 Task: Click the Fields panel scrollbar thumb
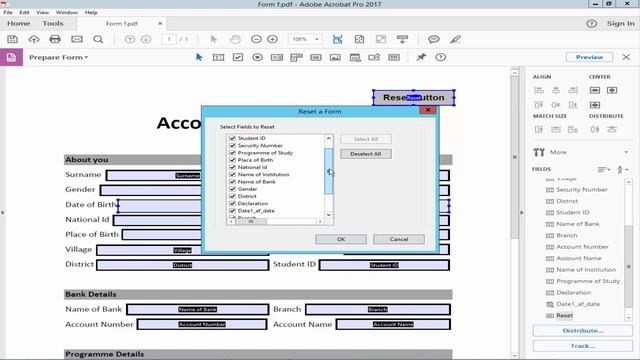point(629,267)
